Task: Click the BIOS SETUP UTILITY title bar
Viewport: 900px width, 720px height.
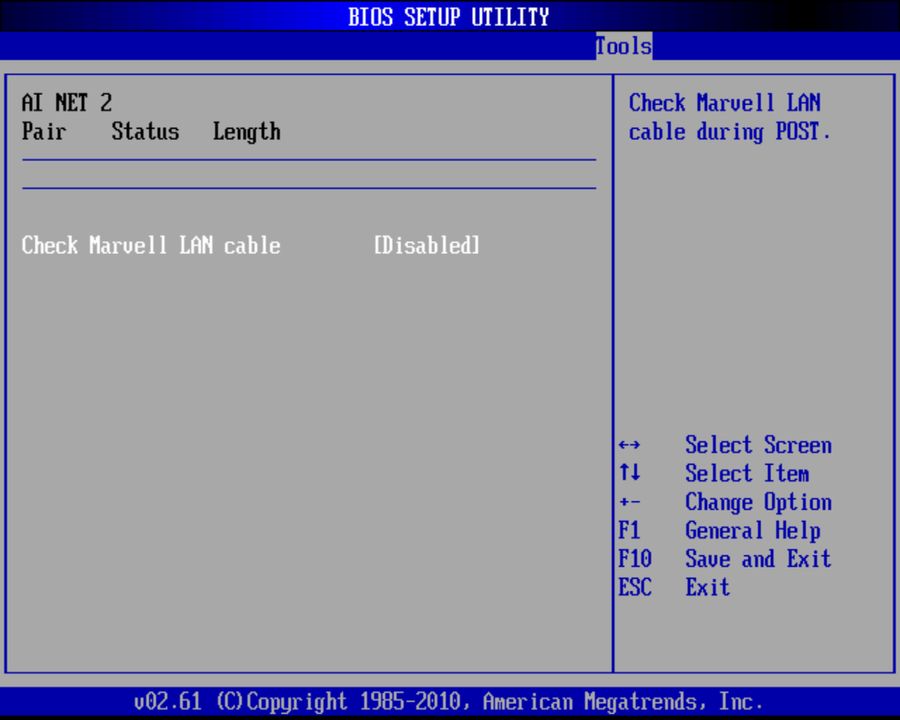Action: pos(449,16)
